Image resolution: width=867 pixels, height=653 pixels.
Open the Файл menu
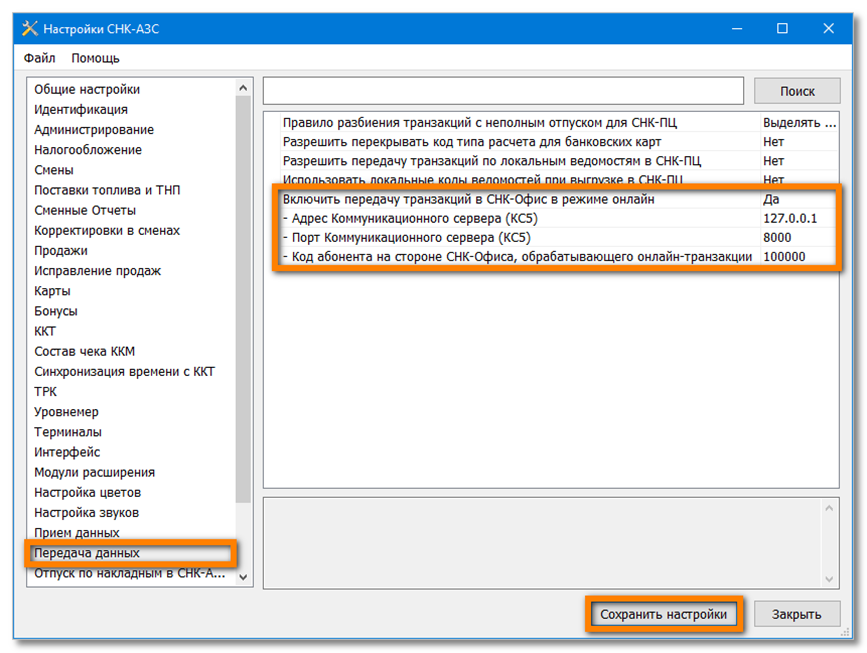point(40,58)
